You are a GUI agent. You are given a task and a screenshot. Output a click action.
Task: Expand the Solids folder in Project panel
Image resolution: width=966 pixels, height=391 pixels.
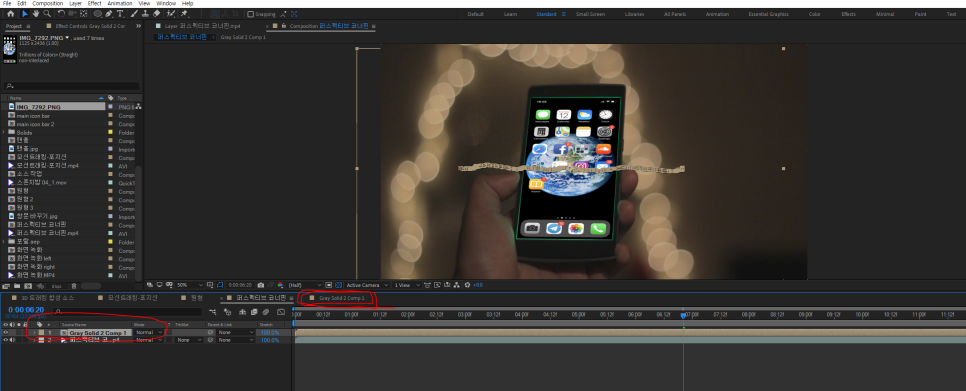point(4,132)
